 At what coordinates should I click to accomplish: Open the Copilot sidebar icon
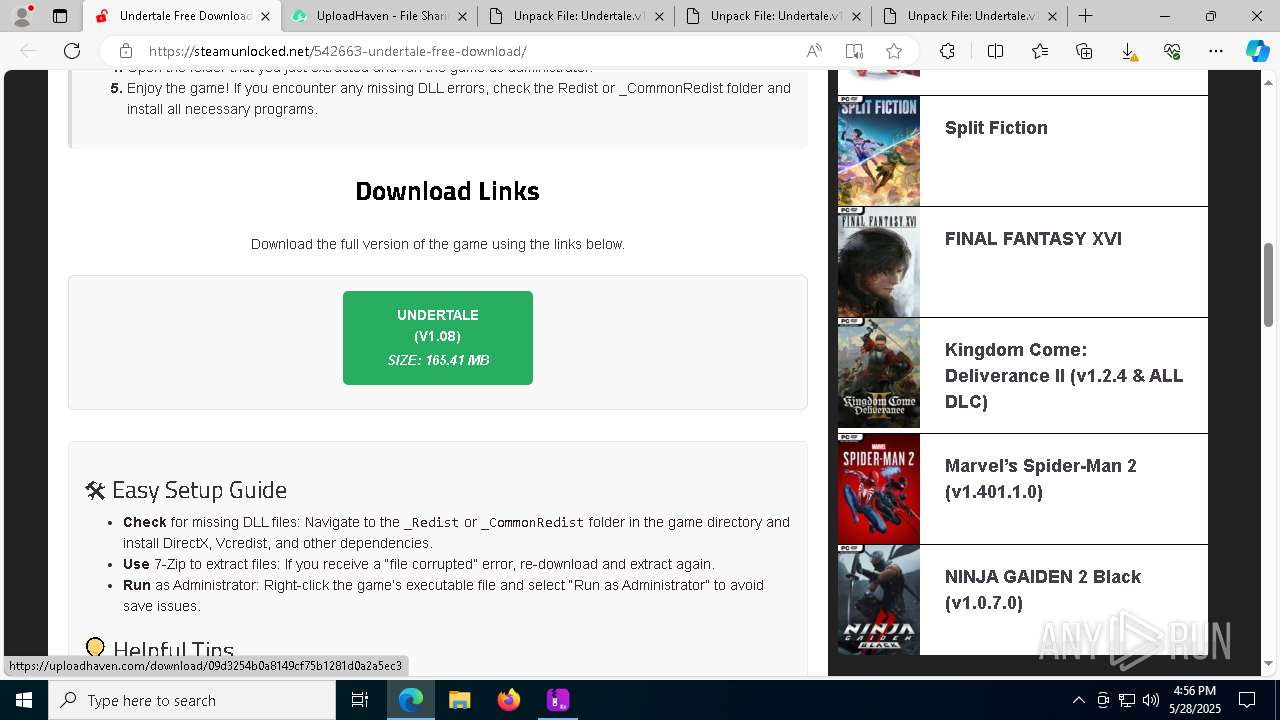click(x=1257, y=51)
